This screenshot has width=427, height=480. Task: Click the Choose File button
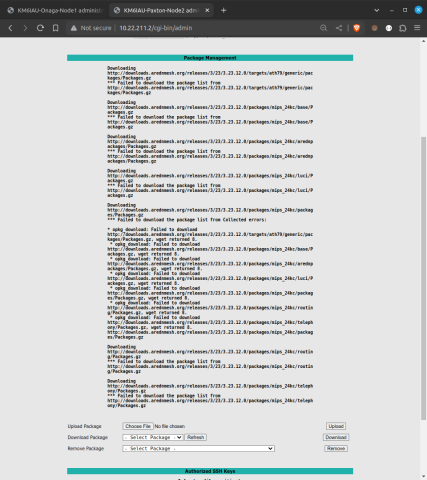point(138,426)
